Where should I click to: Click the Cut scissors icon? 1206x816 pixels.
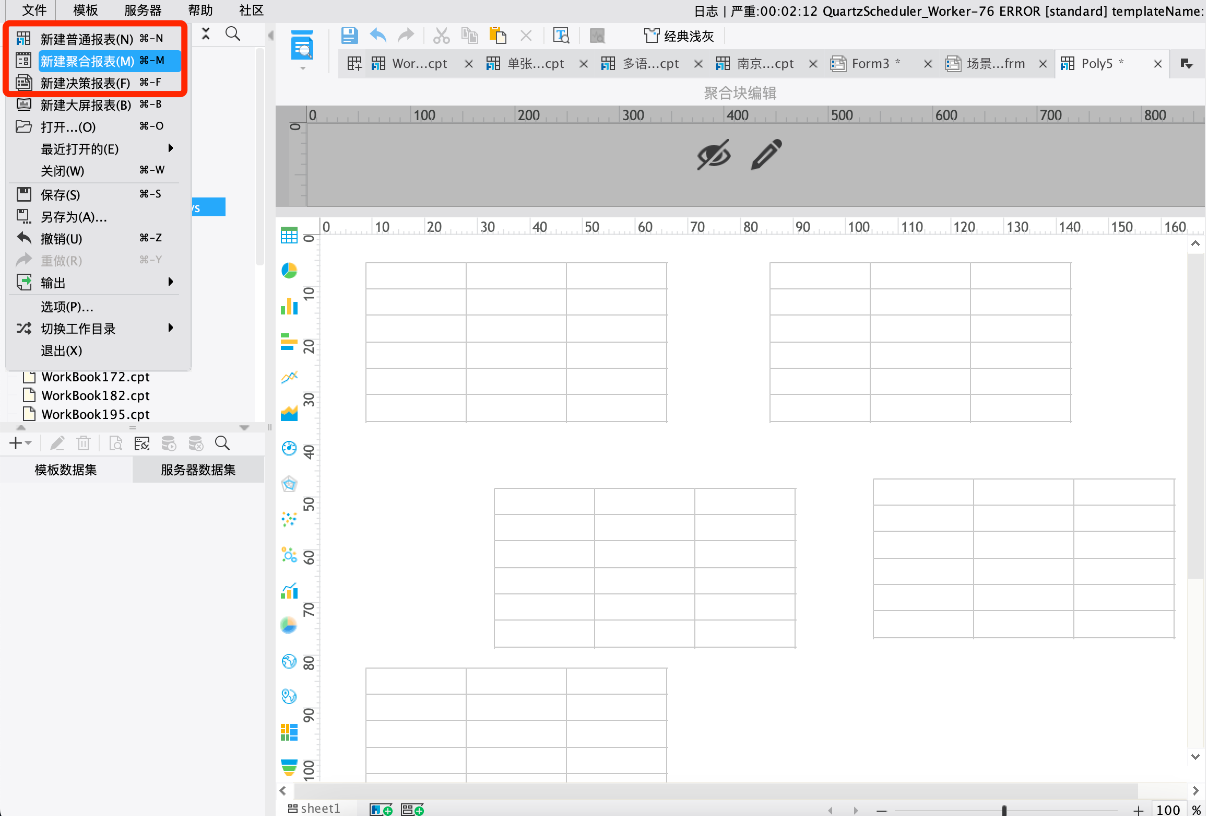[x=441, y=36]
